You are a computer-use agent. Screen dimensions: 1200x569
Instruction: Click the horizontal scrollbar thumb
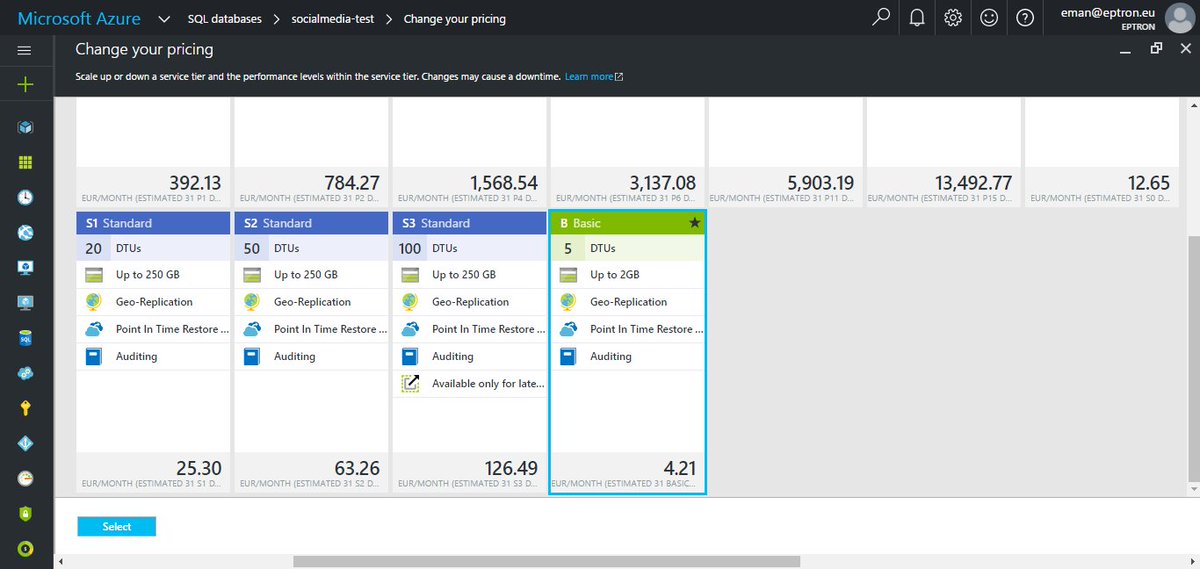point(546,562)
